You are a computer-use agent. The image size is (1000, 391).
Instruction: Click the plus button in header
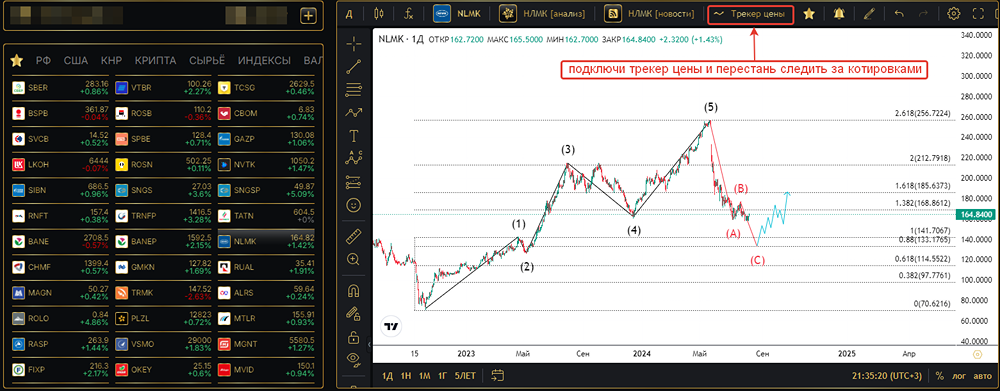pyautogui.click(x=308, y=15)
